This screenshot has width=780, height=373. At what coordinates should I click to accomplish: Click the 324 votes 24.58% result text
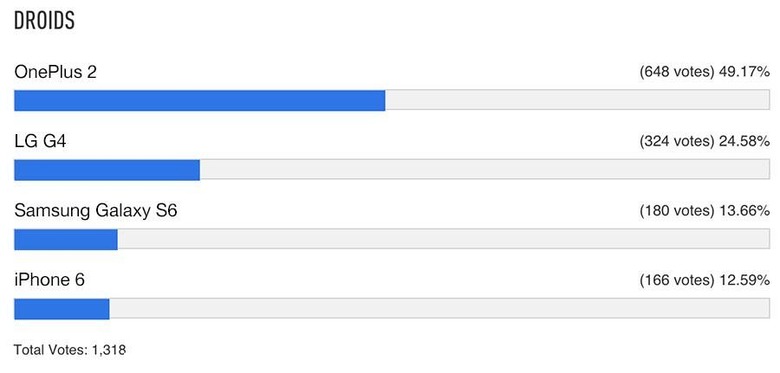coord(704,142)
